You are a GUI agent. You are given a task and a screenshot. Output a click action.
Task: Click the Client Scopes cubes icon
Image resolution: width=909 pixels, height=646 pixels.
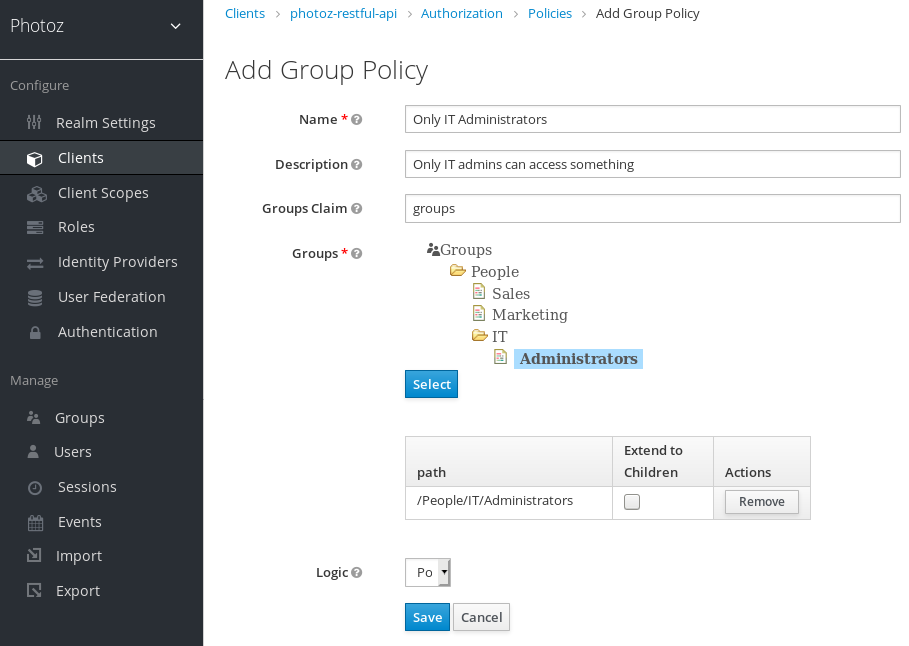pos(36,193)
